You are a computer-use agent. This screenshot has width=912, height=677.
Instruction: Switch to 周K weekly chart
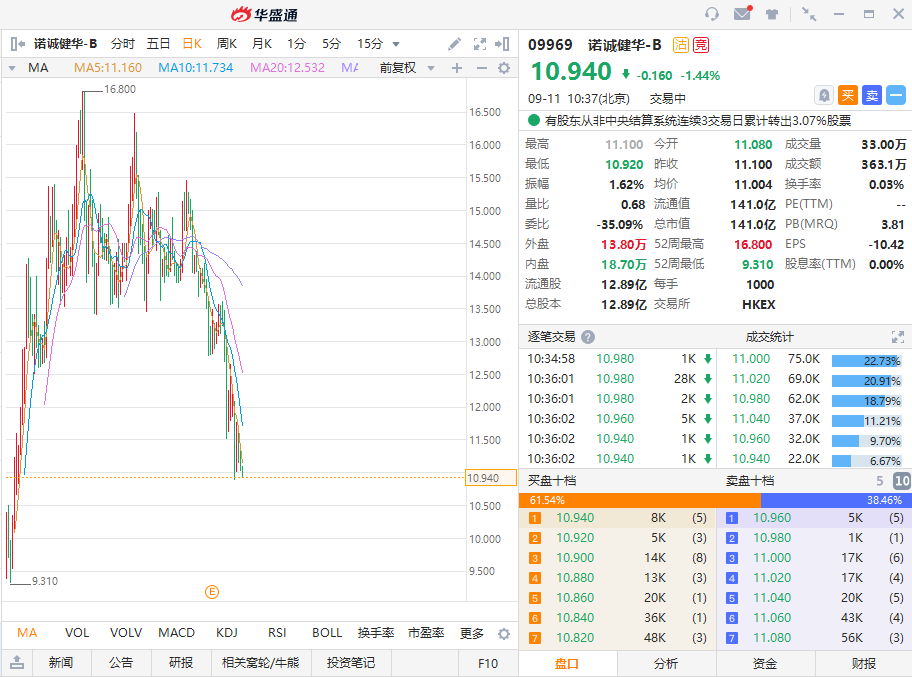pyautogui.click(x=226, y=44)
